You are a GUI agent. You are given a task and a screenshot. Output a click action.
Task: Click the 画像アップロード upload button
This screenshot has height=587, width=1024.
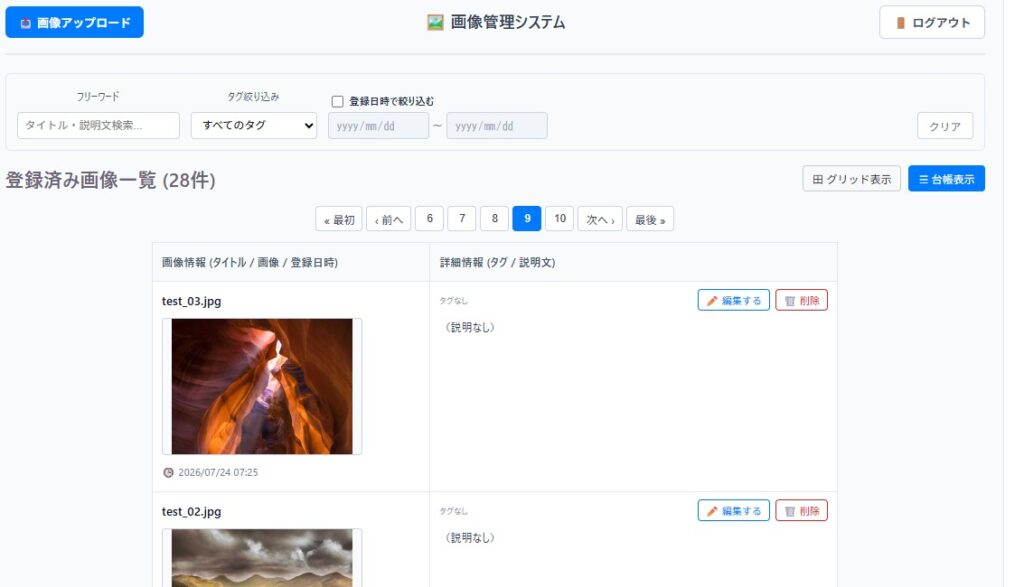click(74, 22)
